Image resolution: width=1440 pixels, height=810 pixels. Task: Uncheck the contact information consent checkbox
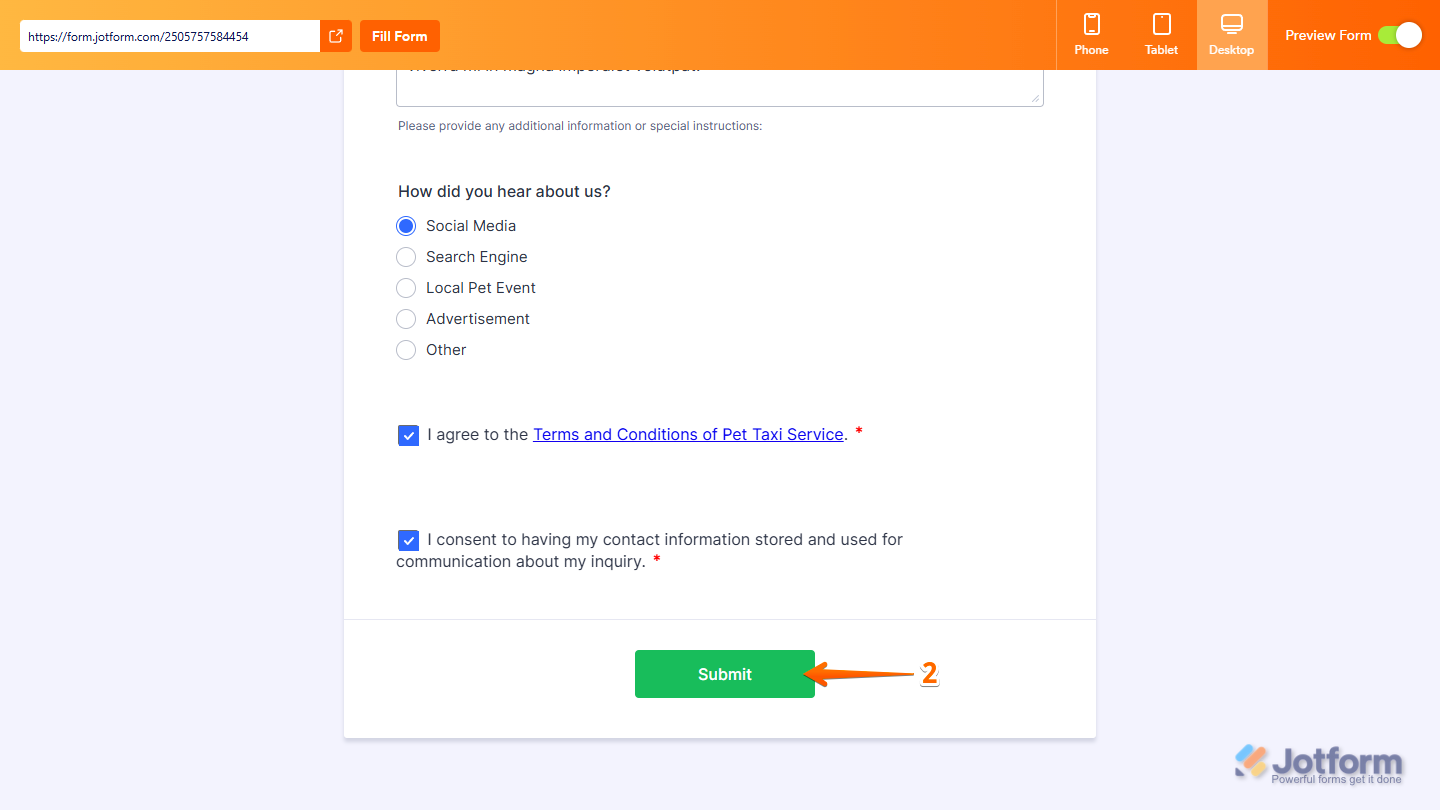408,540
